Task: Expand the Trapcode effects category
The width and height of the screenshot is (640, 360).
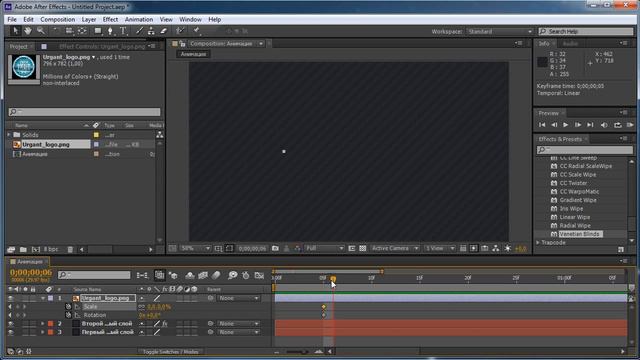Action: [538, 242]
